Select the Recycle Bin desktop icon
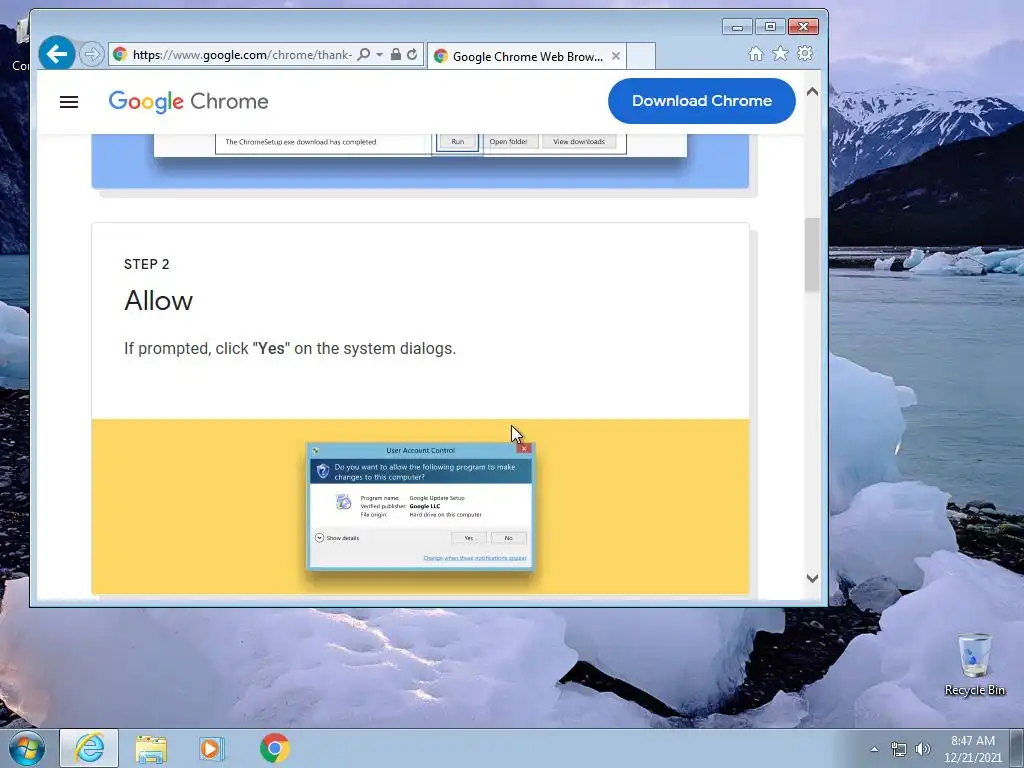Image resolution: width=1024 pixels, height=768 pixels. [974, 664]
